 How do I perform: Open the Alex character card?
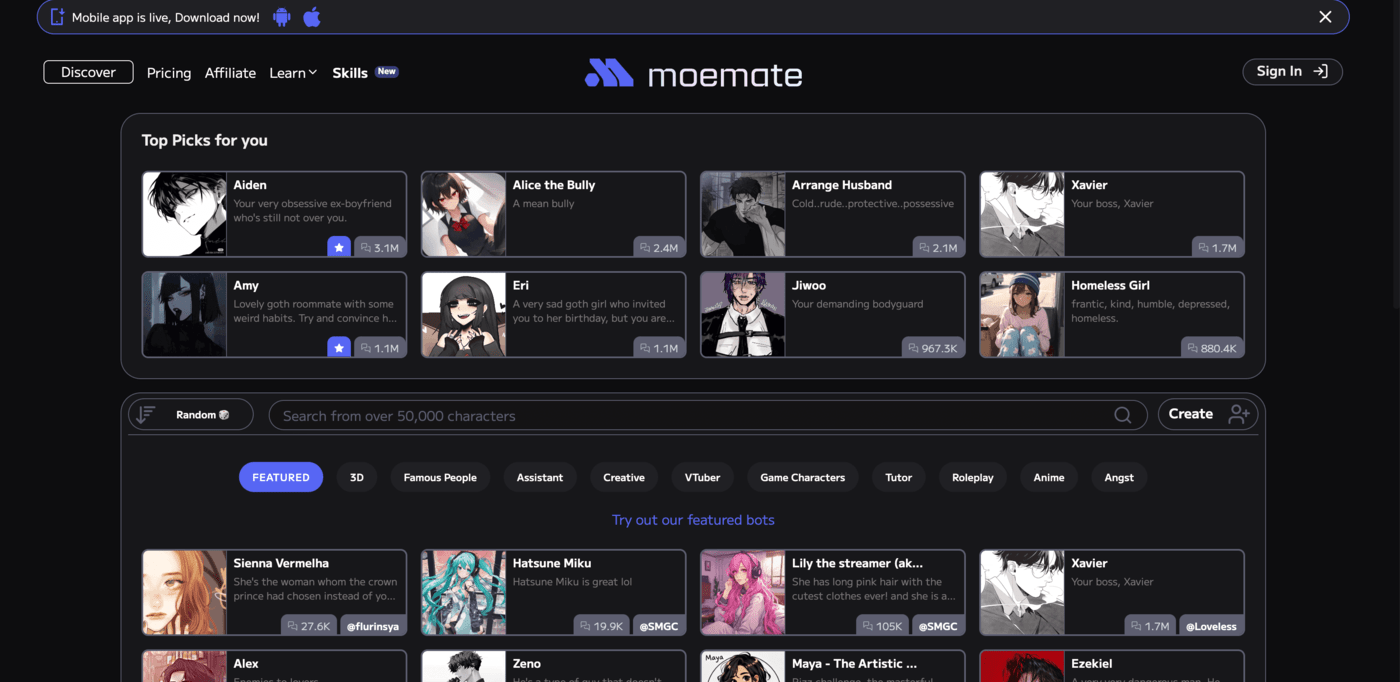pyautogui.click(x=274, y=666)
